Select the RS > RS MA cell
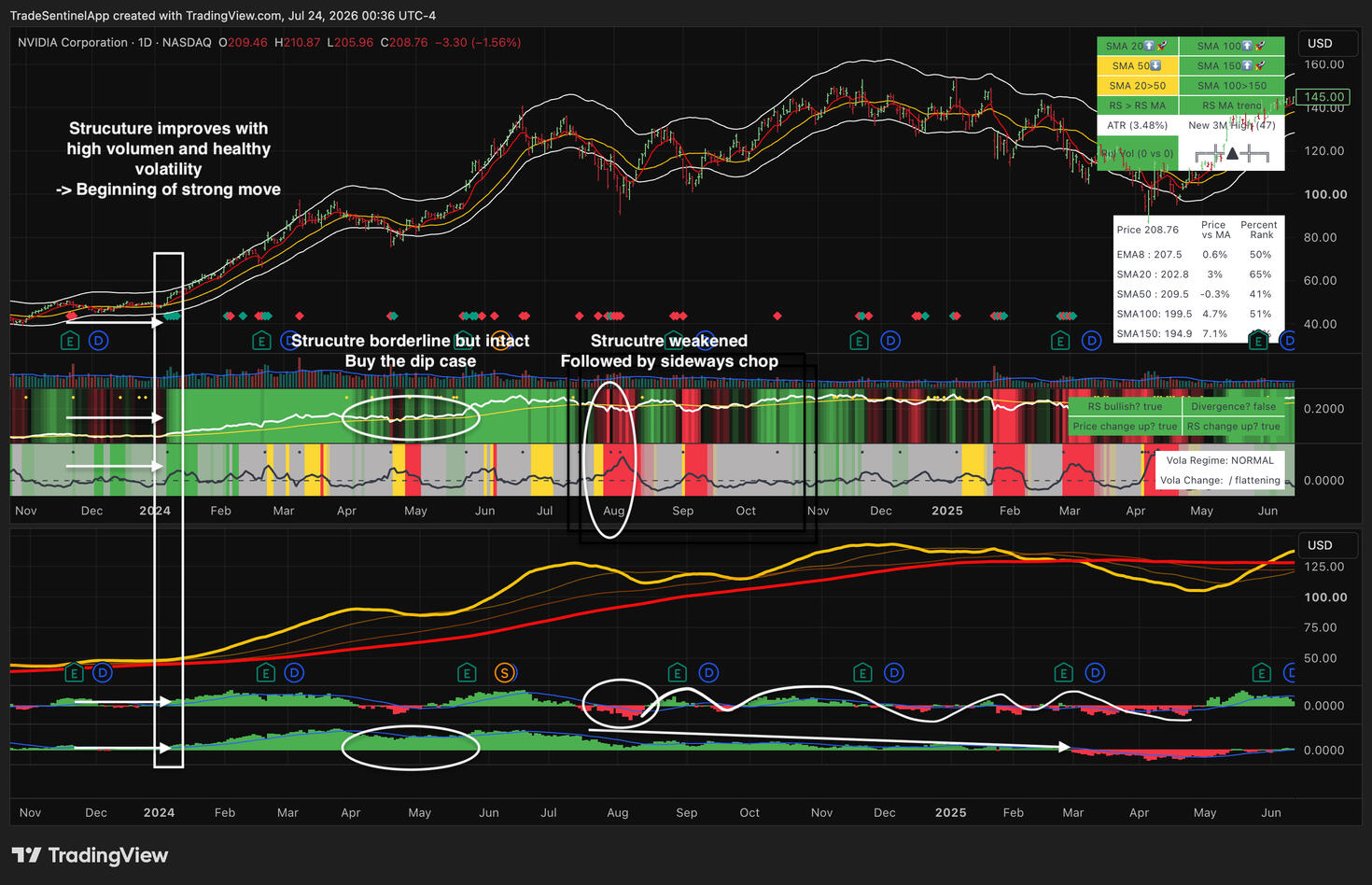Screen dimensions: 1372x885 pos(1137,105)
